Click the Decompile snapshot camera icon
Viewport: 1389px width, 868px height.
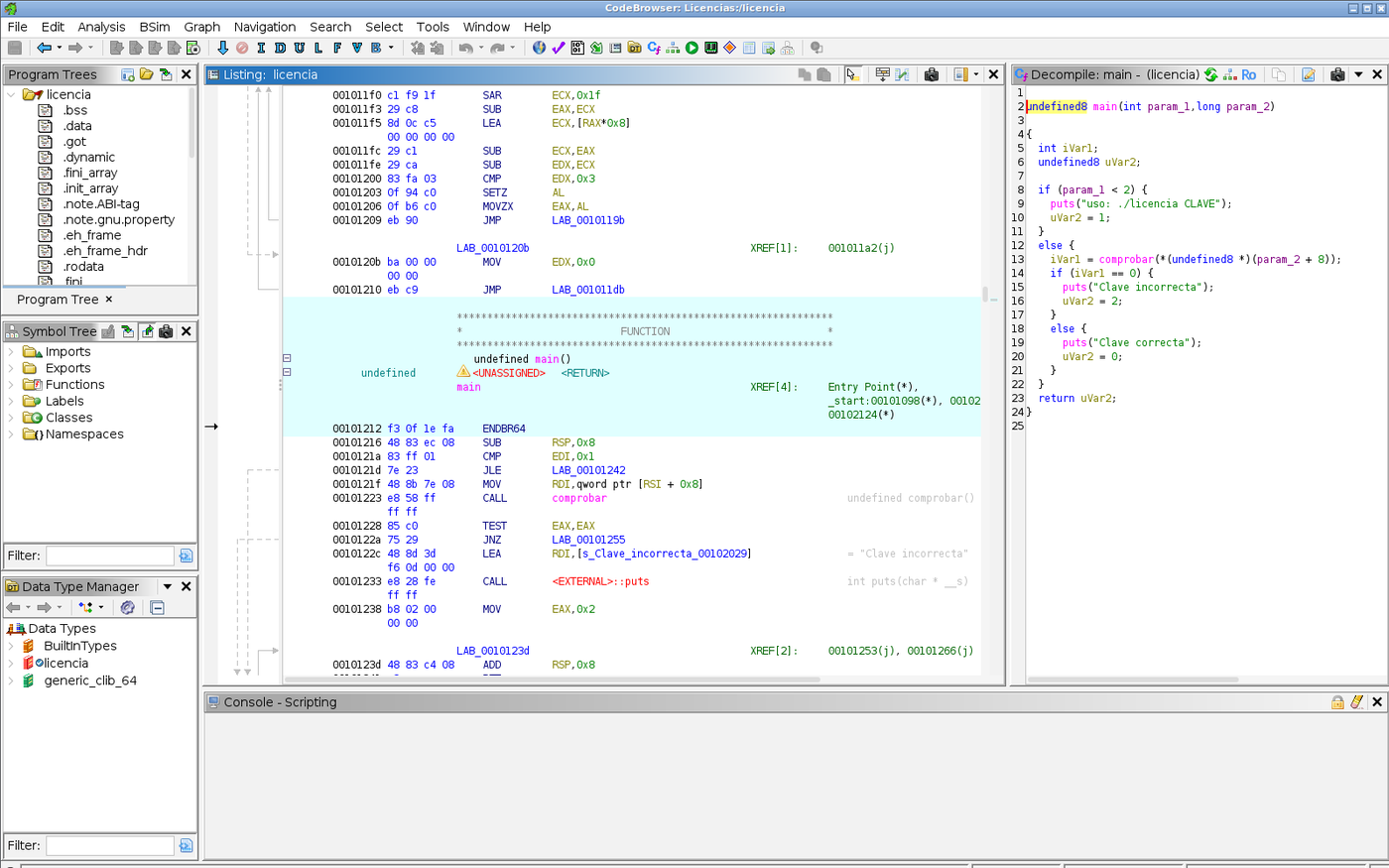click(x=1337, y=74)
